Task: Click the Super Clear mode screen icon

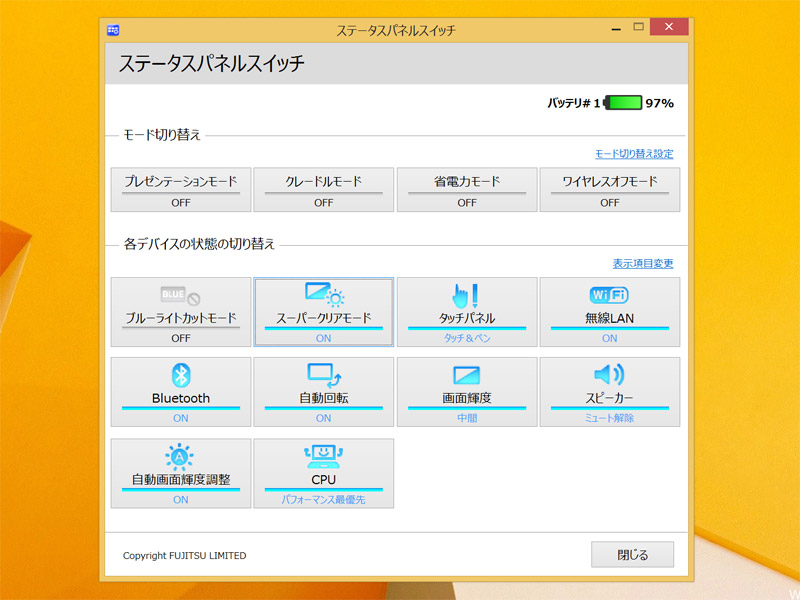Action: point(323,295)
